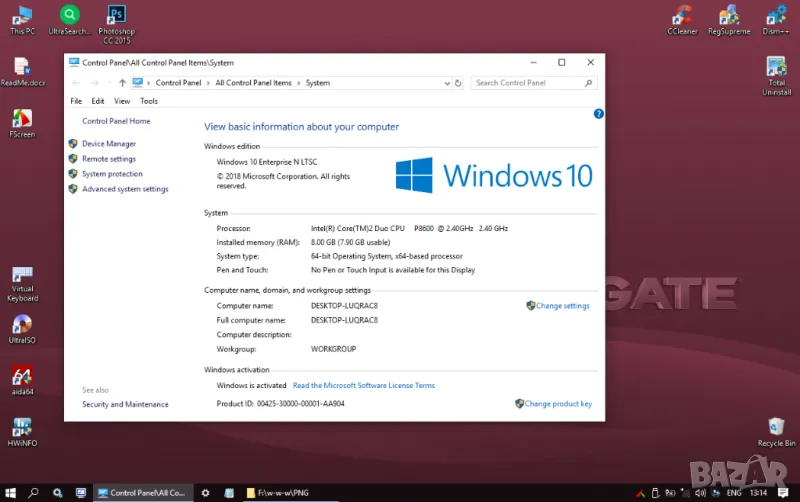
Task: Click the Total Uninstall desktop icon
Action: pos(776,69)
